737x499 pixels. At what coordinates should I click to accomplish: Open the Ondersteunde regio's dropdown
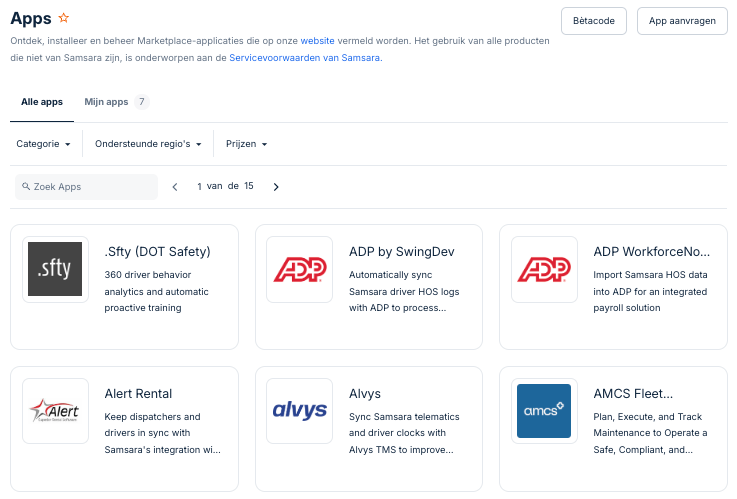click(148, 144)
